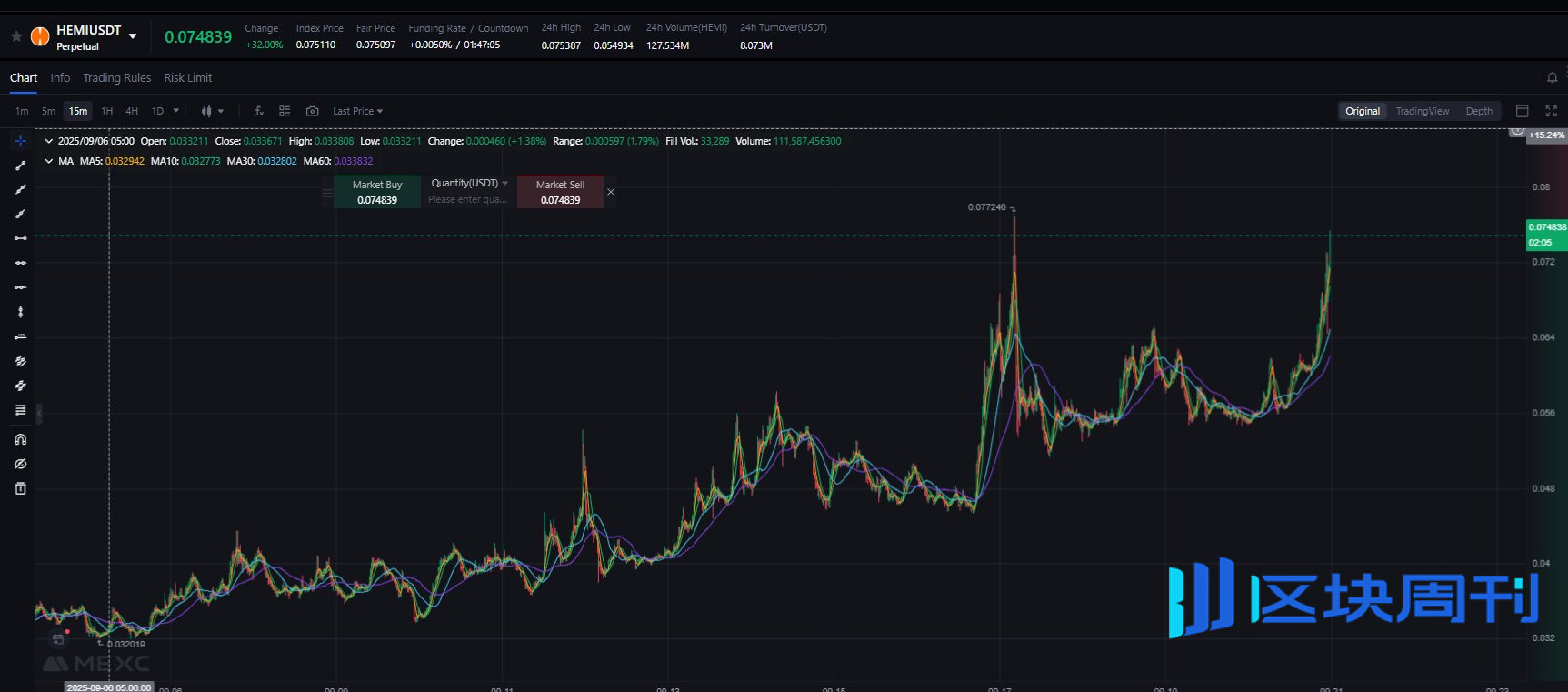Switch to the TradingView chart view
The image size is (1568, 692).
click(1423, 111)
